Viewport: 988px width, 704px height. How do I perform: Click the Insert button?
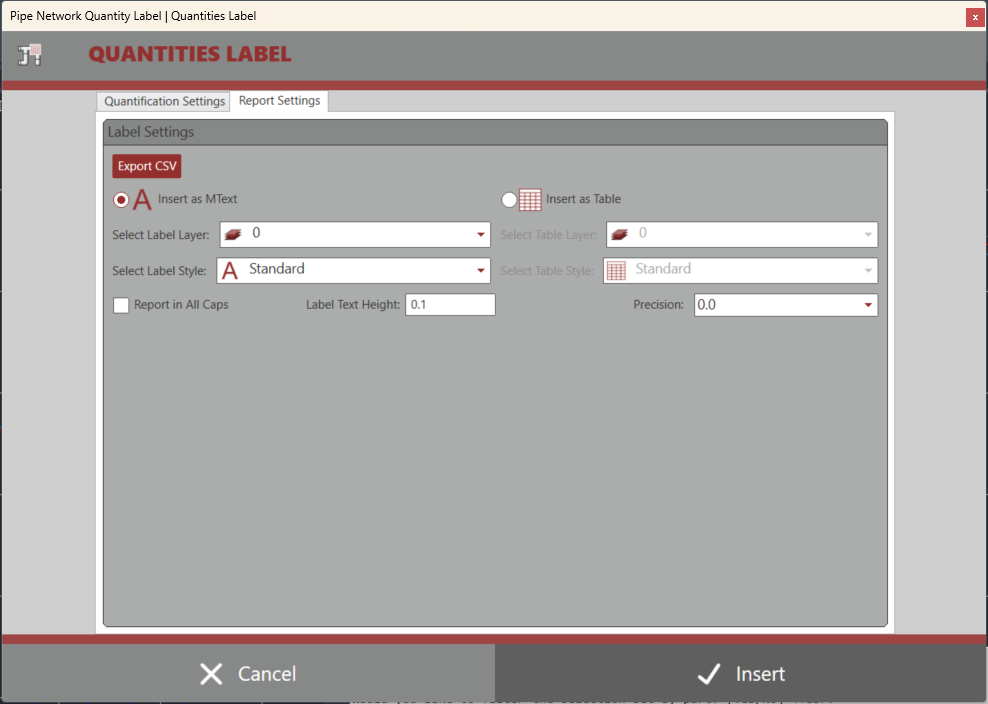pos(741,674)
